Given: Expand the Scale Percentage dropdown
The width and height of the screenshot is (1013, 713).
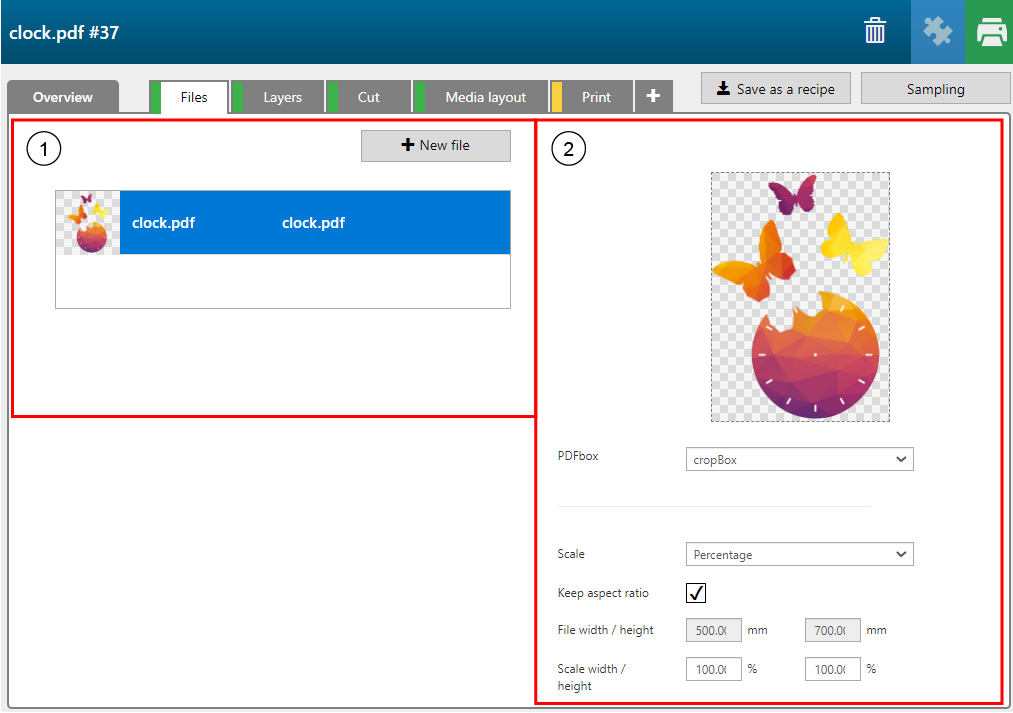Looking at the screenshot, I should (799, 554).
